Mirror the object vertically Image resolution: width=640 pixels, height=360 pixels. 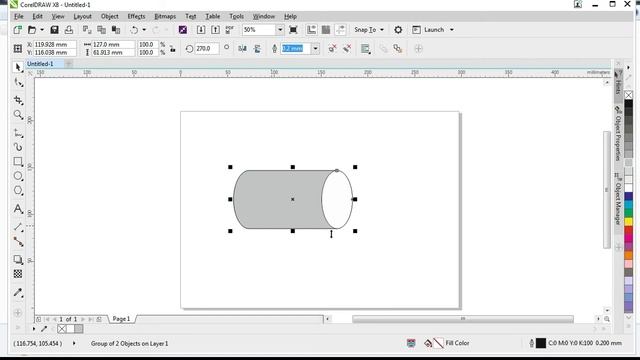(x=257, y=49)
